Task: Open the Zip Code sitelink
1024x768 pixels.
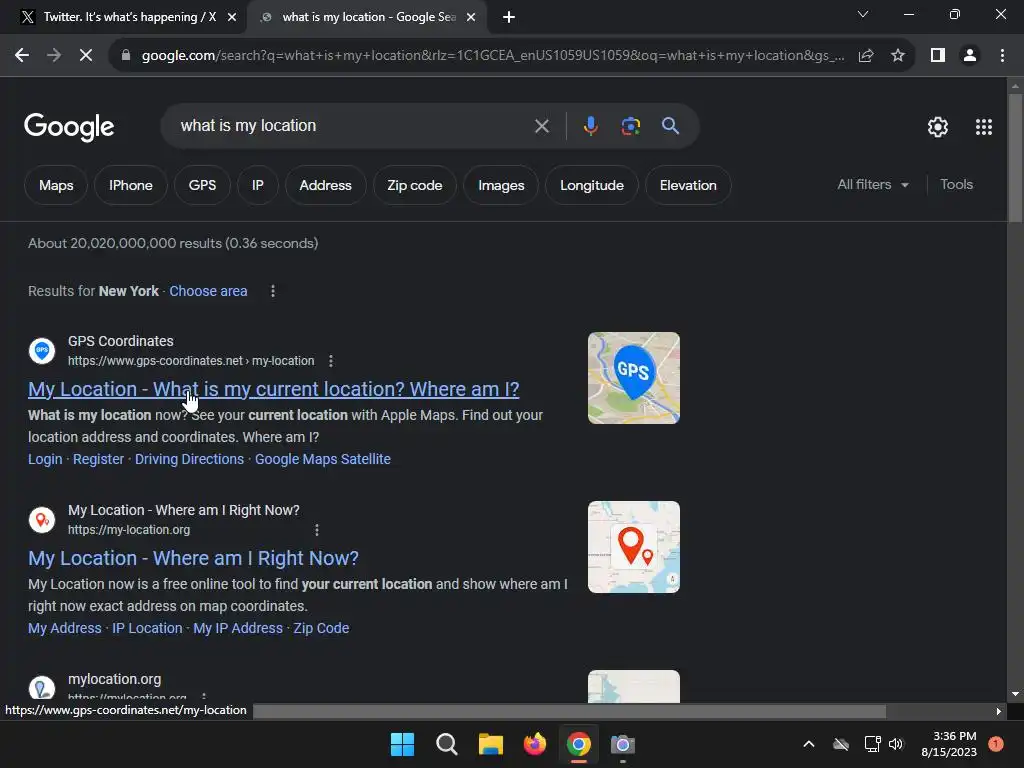Action: (x=321, y=628)
